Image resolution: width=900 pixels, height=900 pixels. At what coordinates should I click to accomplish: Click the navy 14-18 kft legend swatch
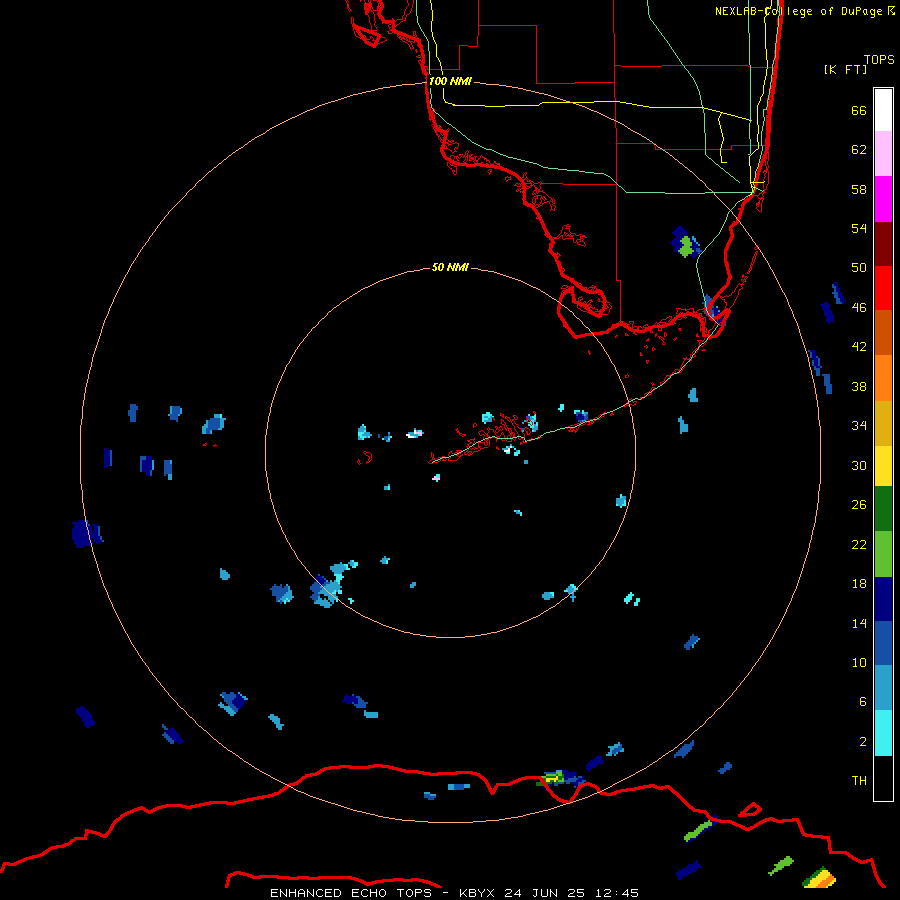coord(883,599)
